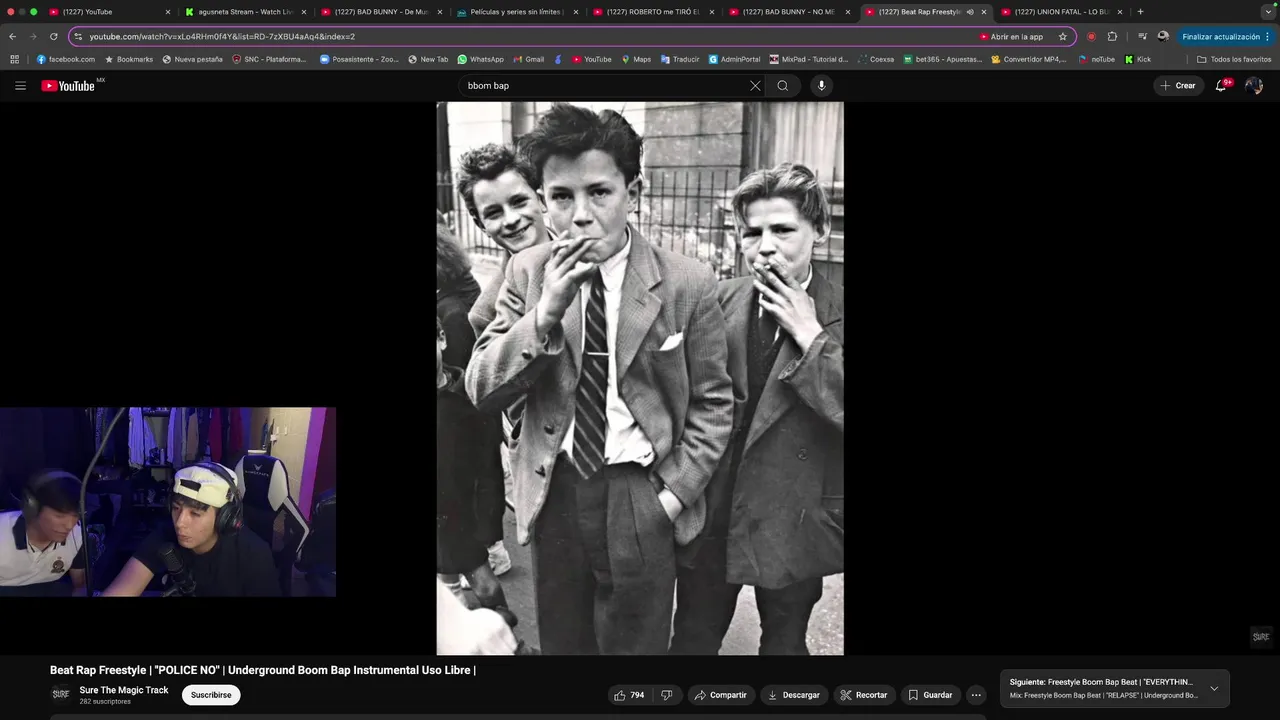1280x720 pixels.
Task: Switch to ROBERTO me TIRÓ tab
Action: point(653,12)
